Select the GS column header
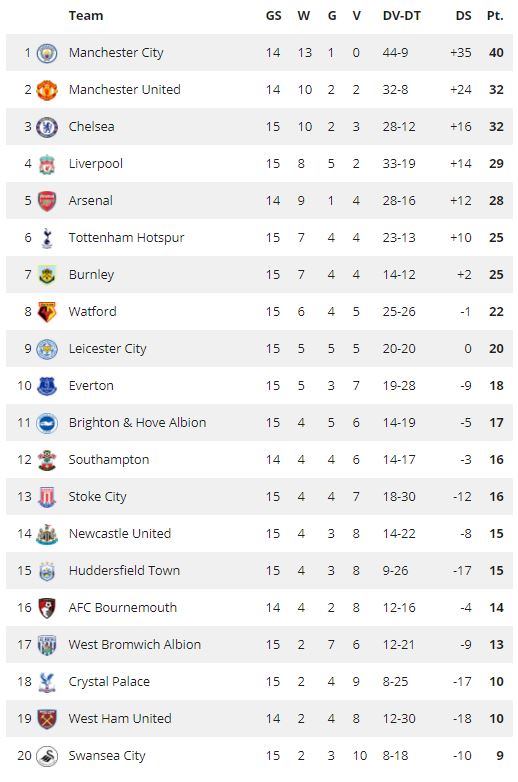 [273, 15]
